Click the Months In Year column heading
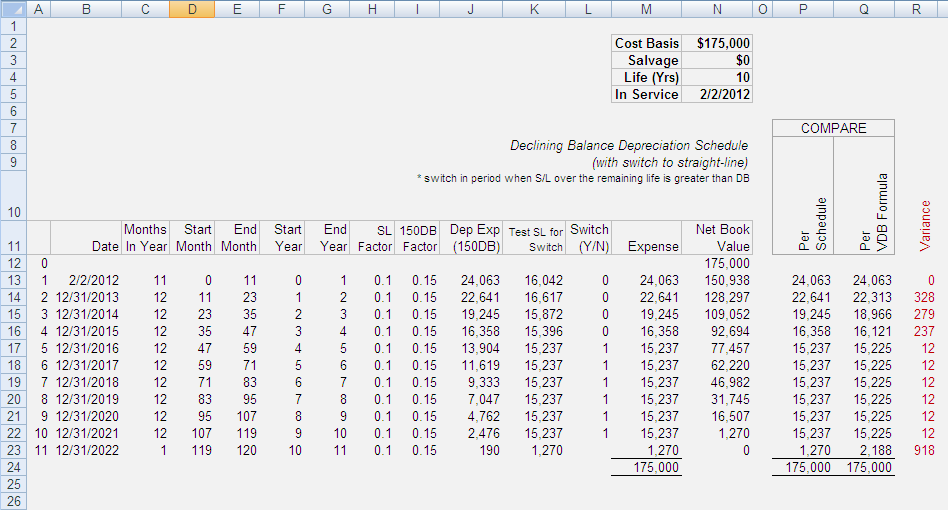The height and width of the screenshot is (510, 948). pos(146,238)
